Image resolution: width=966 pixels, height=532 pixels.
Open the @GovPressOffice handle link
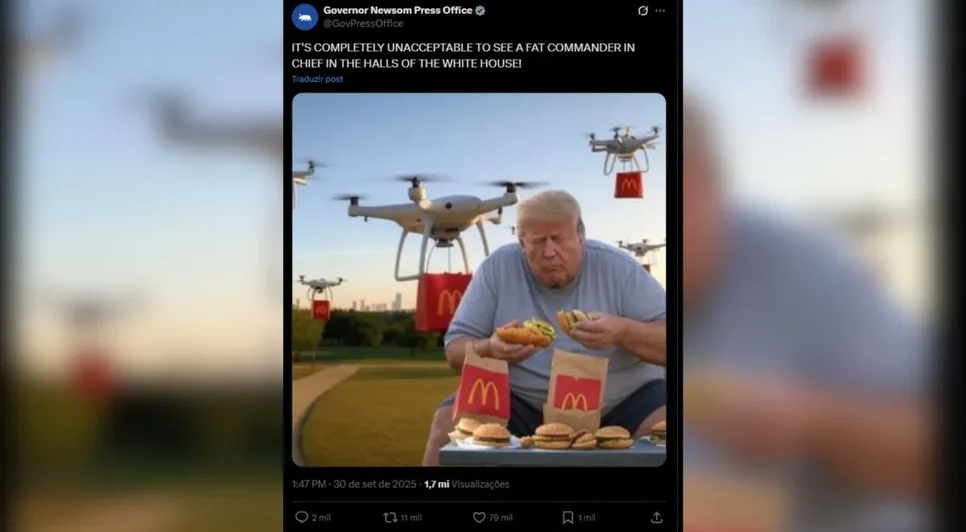click(x=363, y=23)
